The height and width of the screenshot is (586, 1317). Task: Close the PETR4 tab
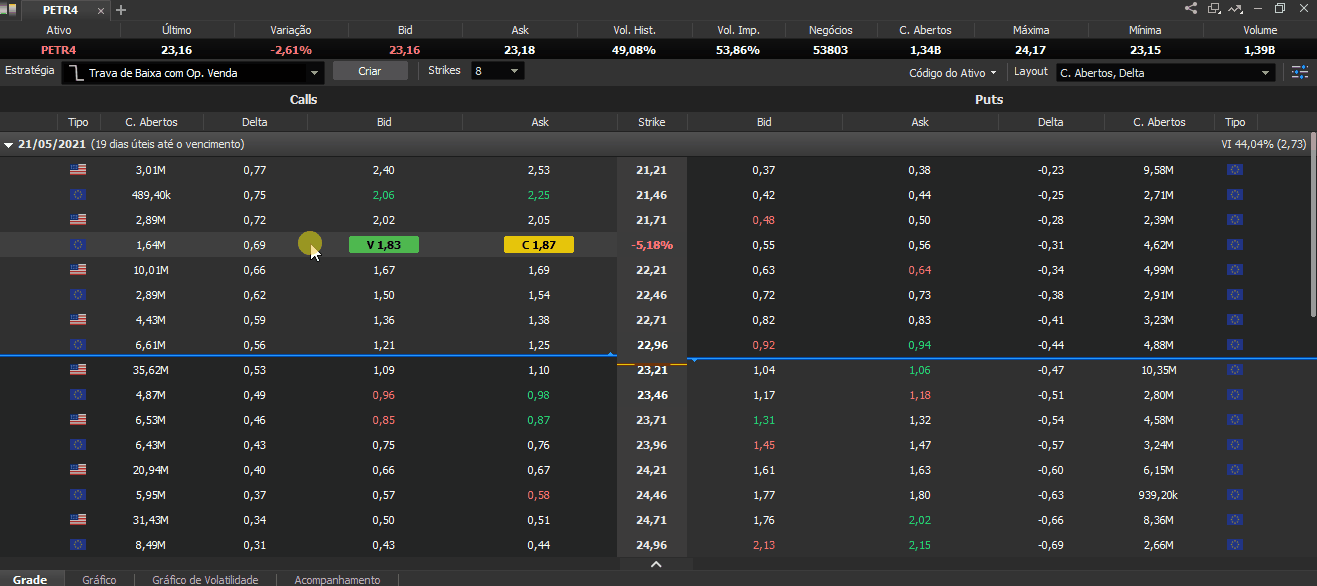102,10
